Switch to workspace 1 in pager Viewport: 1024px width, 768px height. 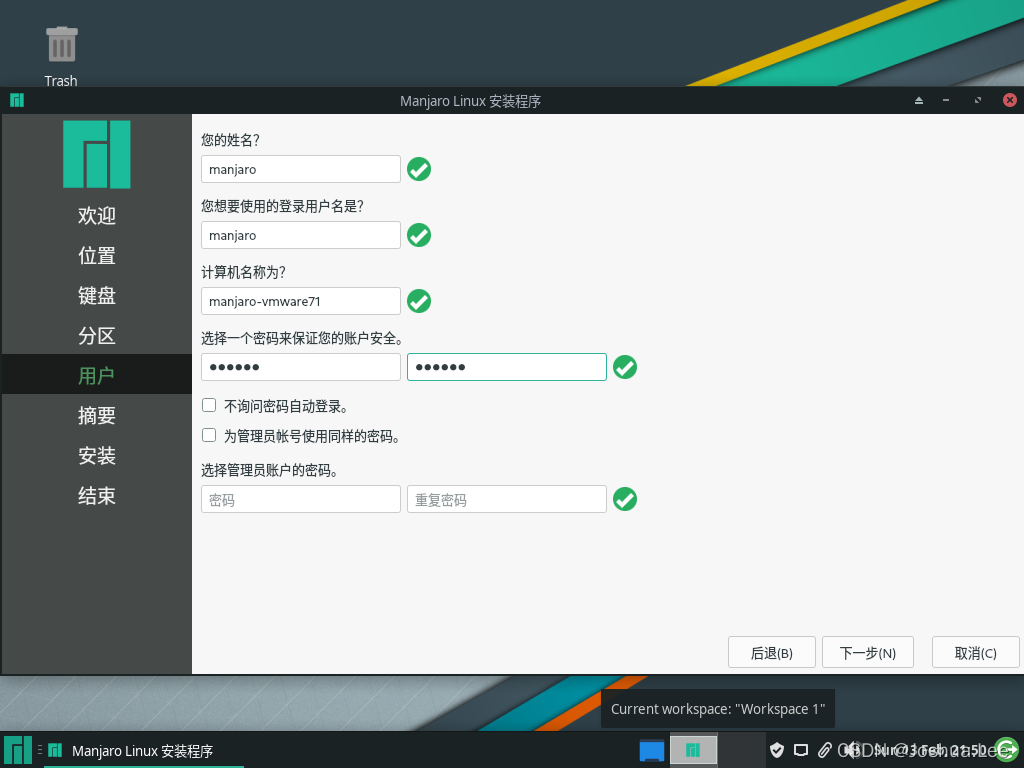coord(694,750)
